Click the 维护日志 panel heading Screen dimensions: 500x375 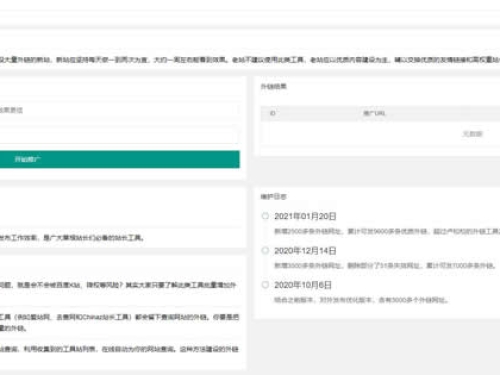273,197
